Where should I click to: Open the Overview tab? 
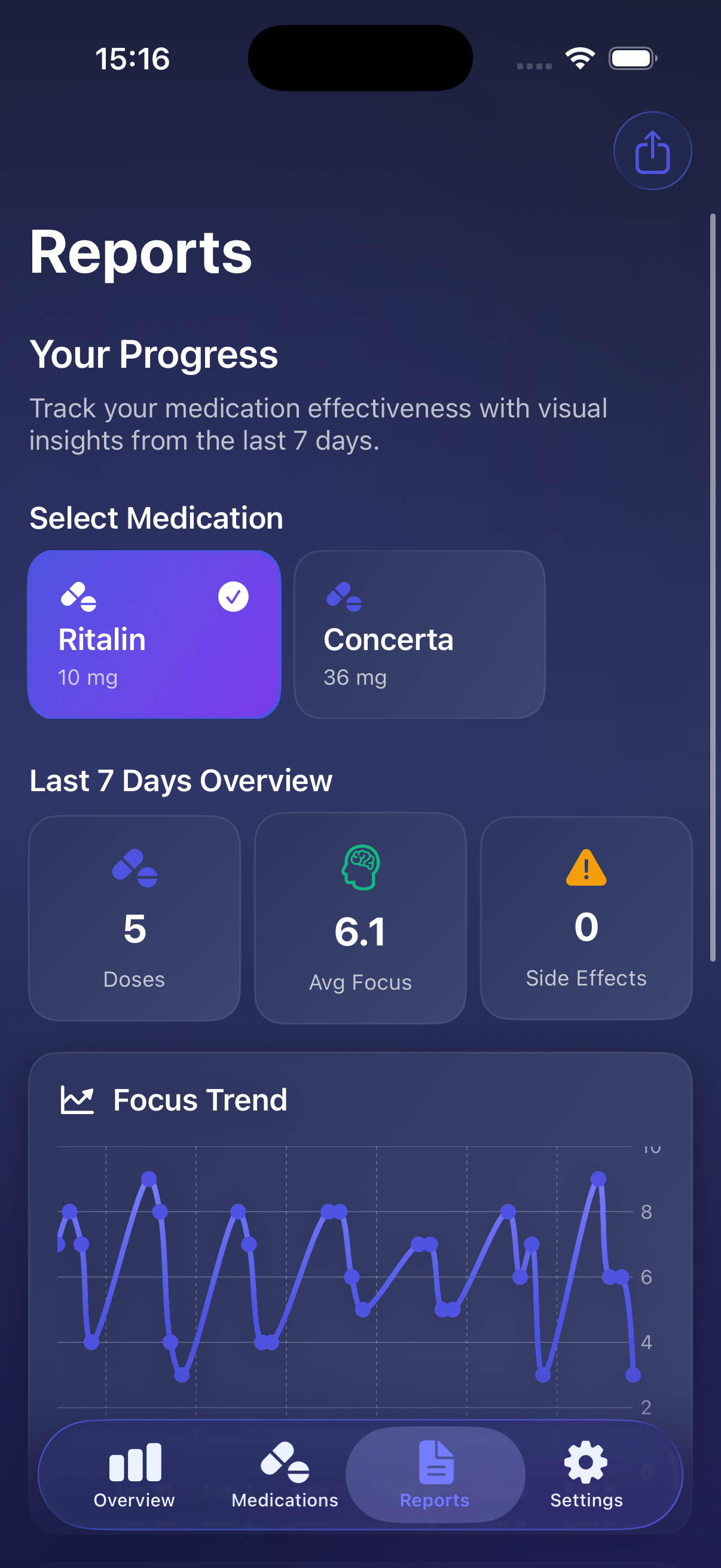coord(135,1475)
